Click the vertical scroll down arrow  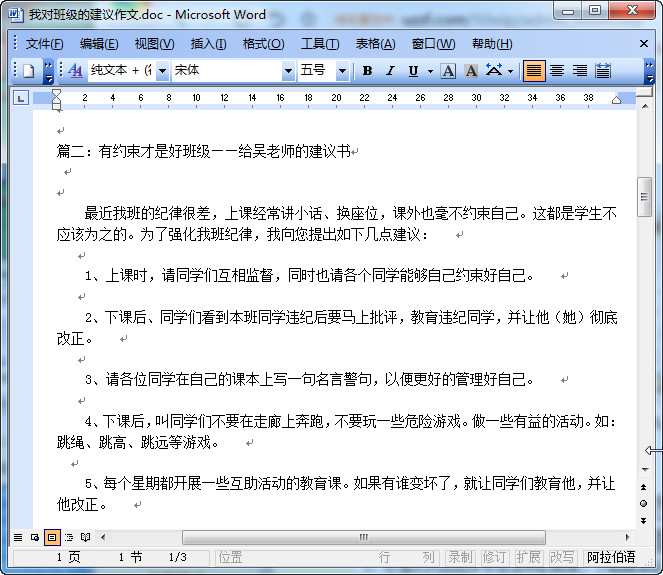coord(645,470)
